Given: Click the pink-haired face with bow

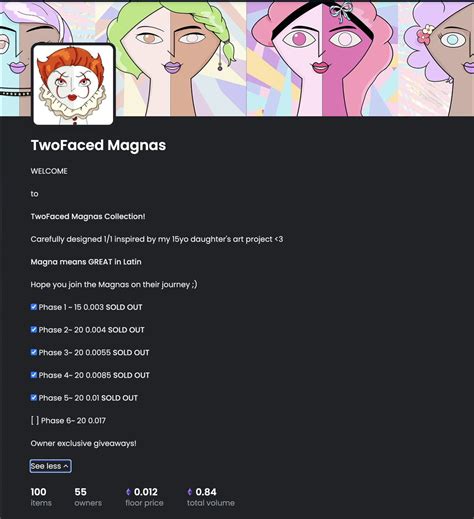Looking at the screenshot, I should [322, 58].
